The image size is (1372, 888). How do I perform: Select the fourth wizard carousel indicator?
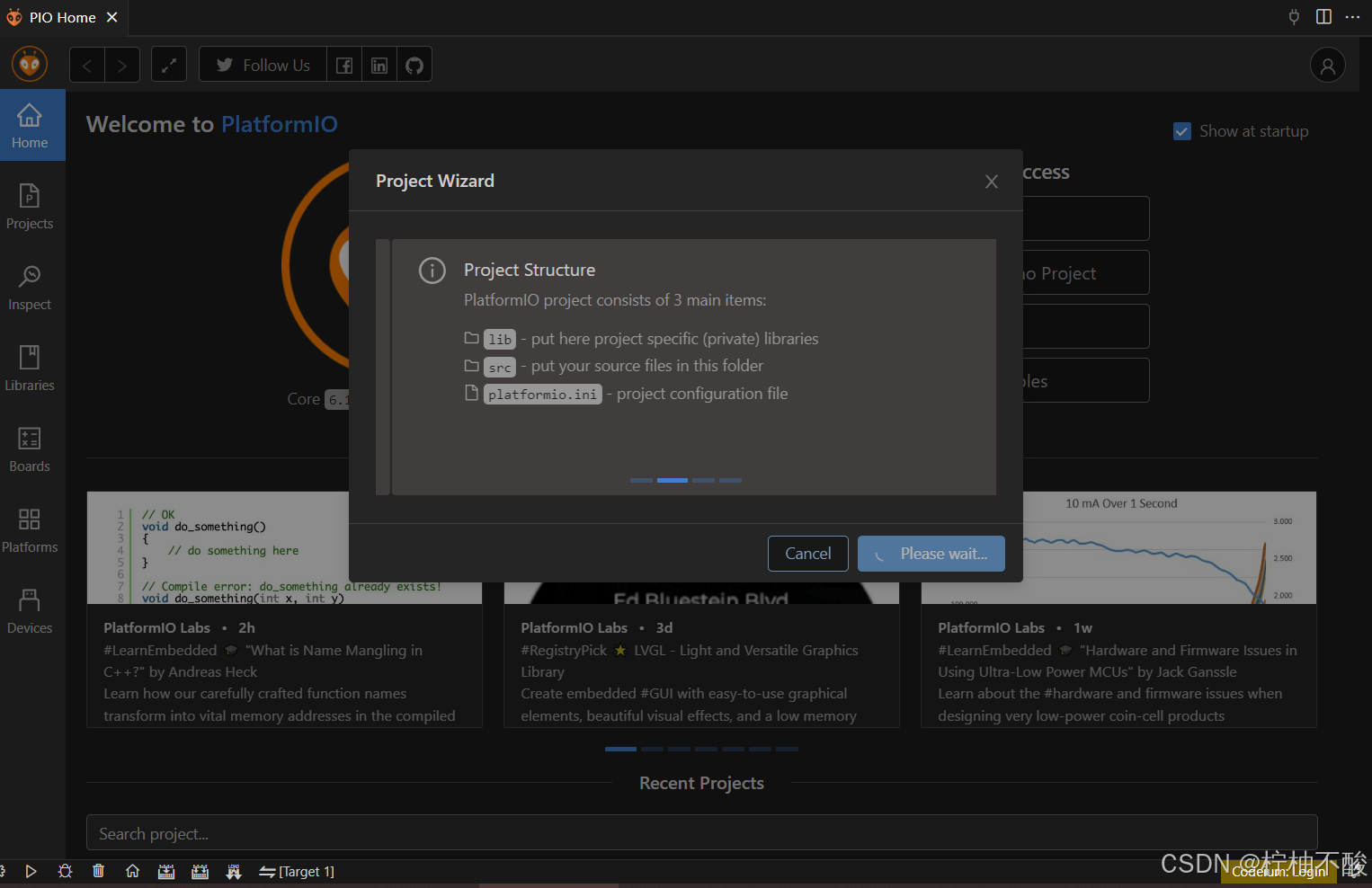point(731,480)
